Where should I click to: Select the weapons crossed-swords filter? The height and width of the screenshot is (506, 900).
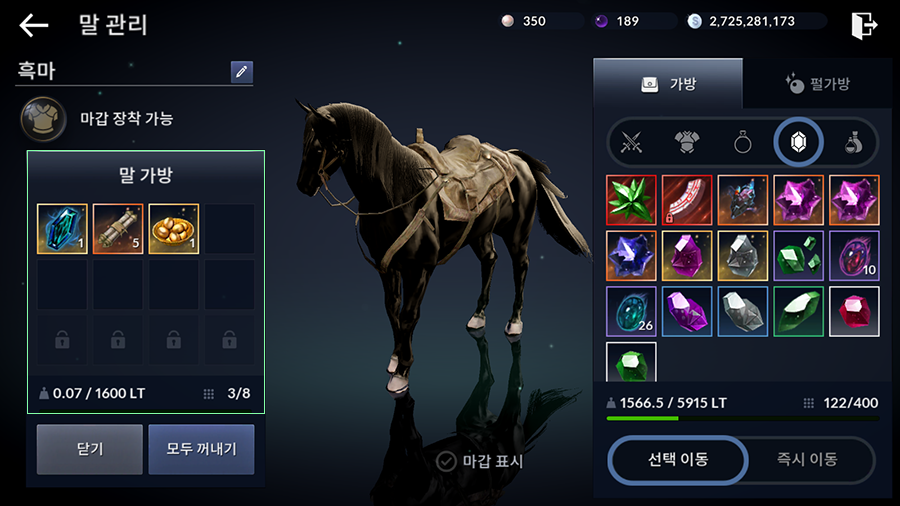pos(631,142)
